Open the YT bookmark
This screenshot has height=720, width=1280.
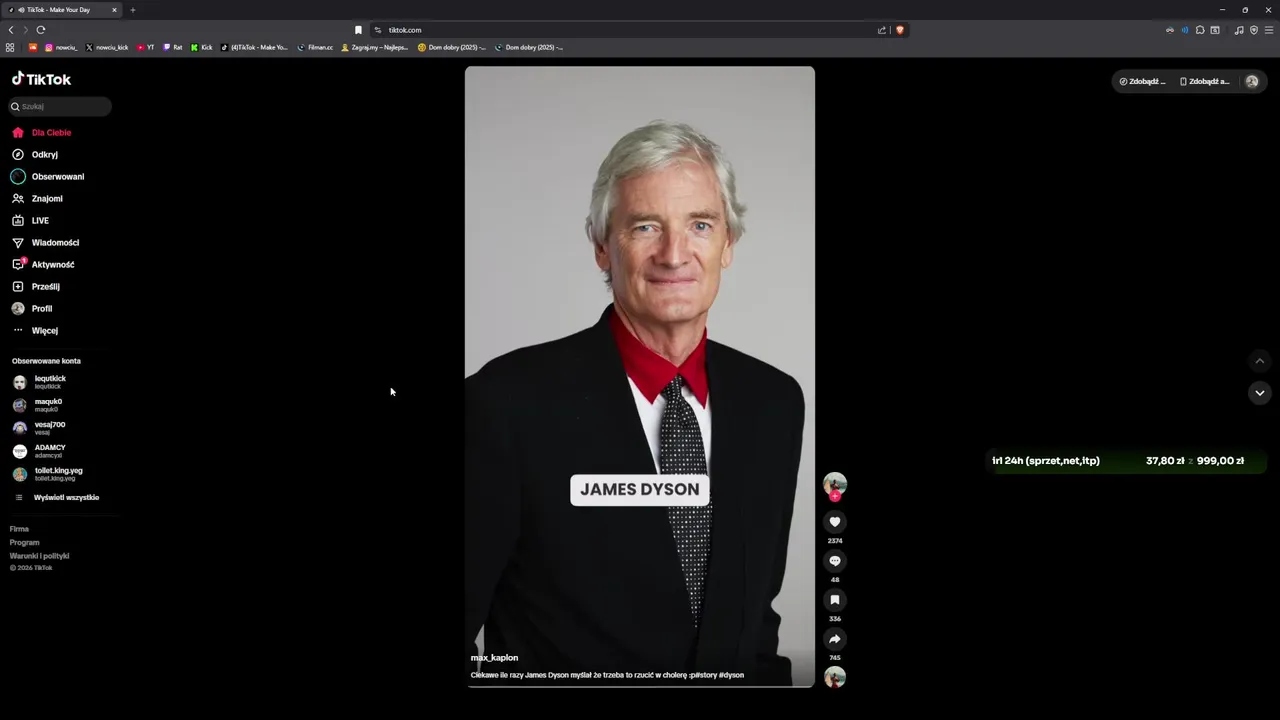tap(146, 47)
